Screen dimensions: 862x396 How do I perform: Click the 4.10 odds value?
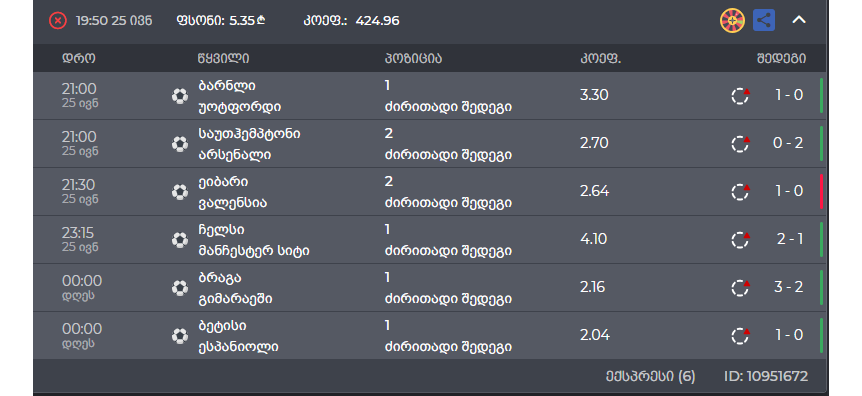pos(594,239)
